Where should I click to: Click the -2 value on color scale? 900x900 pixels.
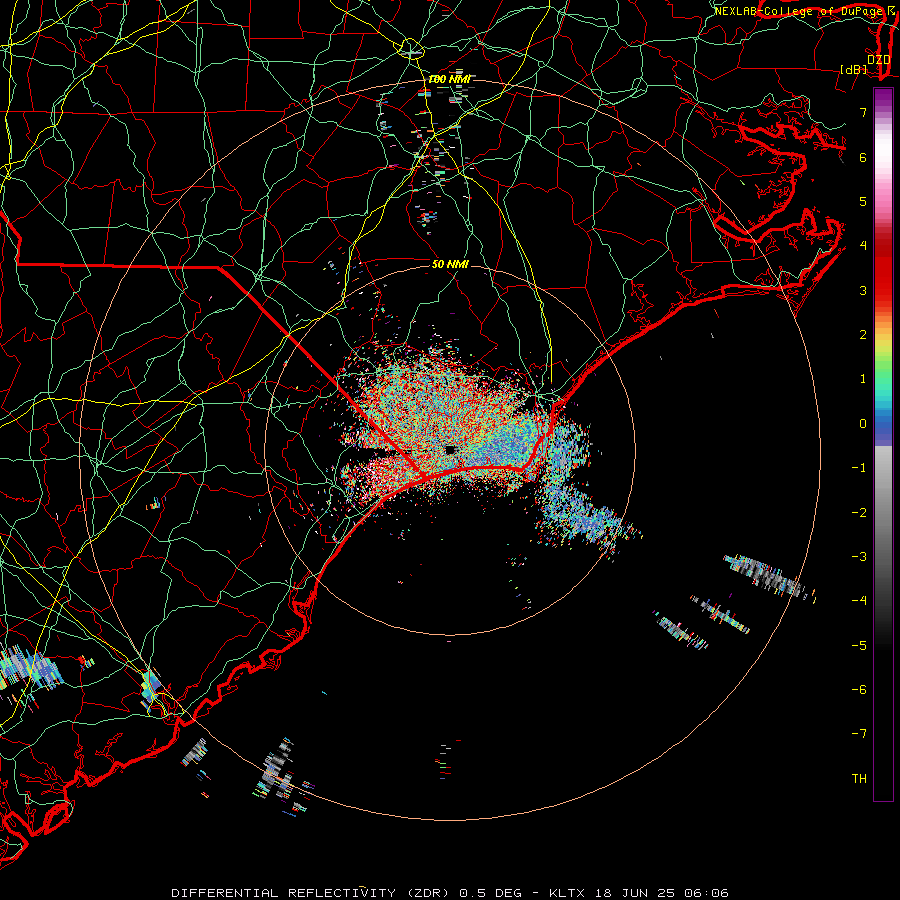(x=859, y=513)
